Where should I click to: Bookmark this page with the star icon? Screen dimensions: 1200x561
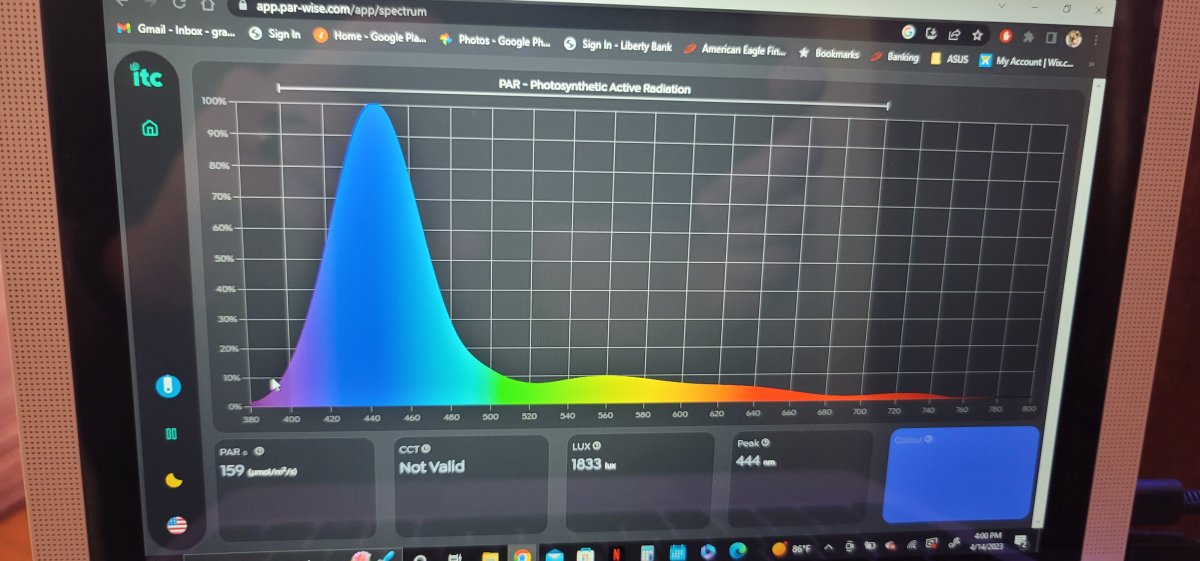pyautogui.click(x=978, y=35)
